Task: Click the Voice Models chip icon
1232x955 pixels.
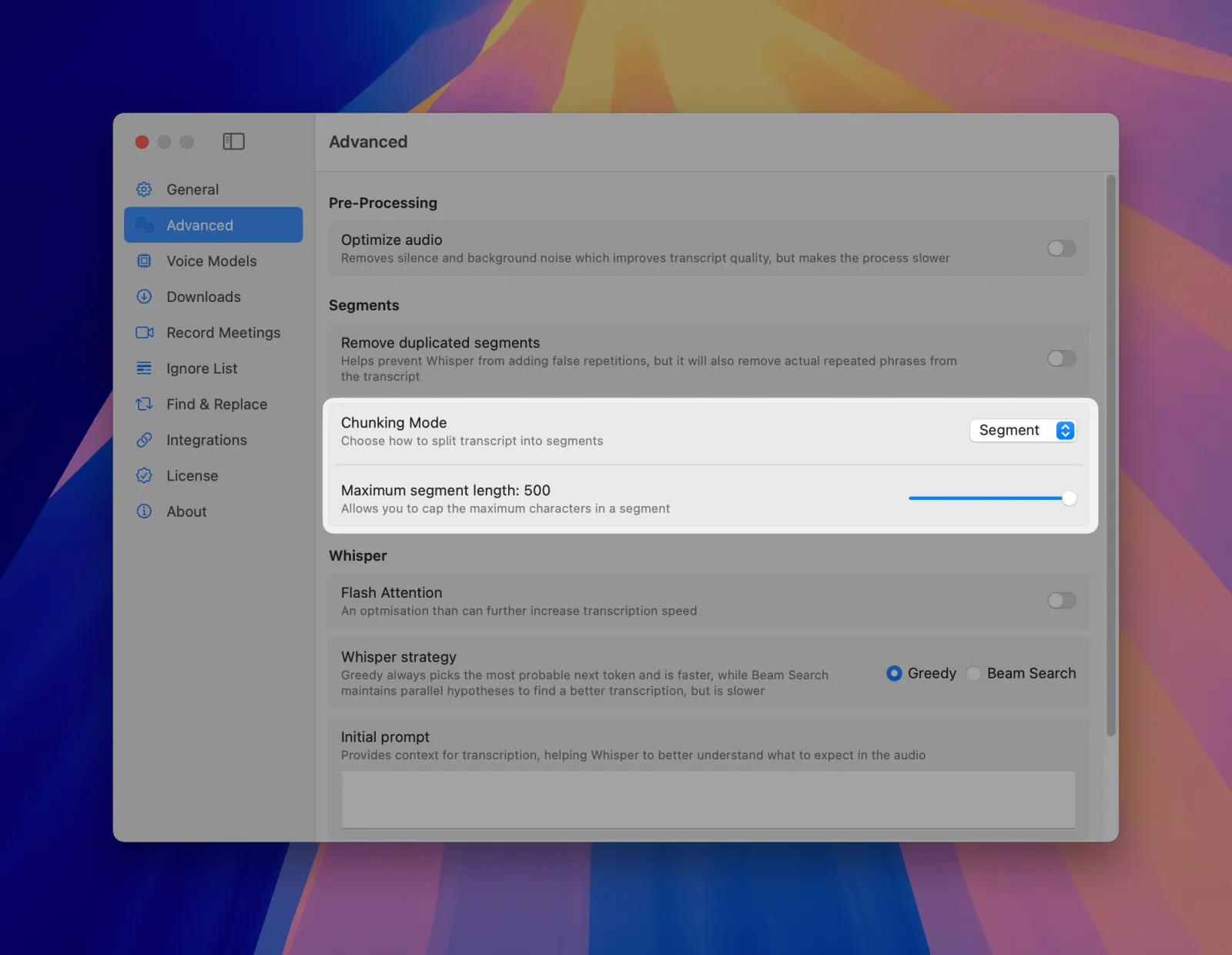Action: (x=144, y=261)
